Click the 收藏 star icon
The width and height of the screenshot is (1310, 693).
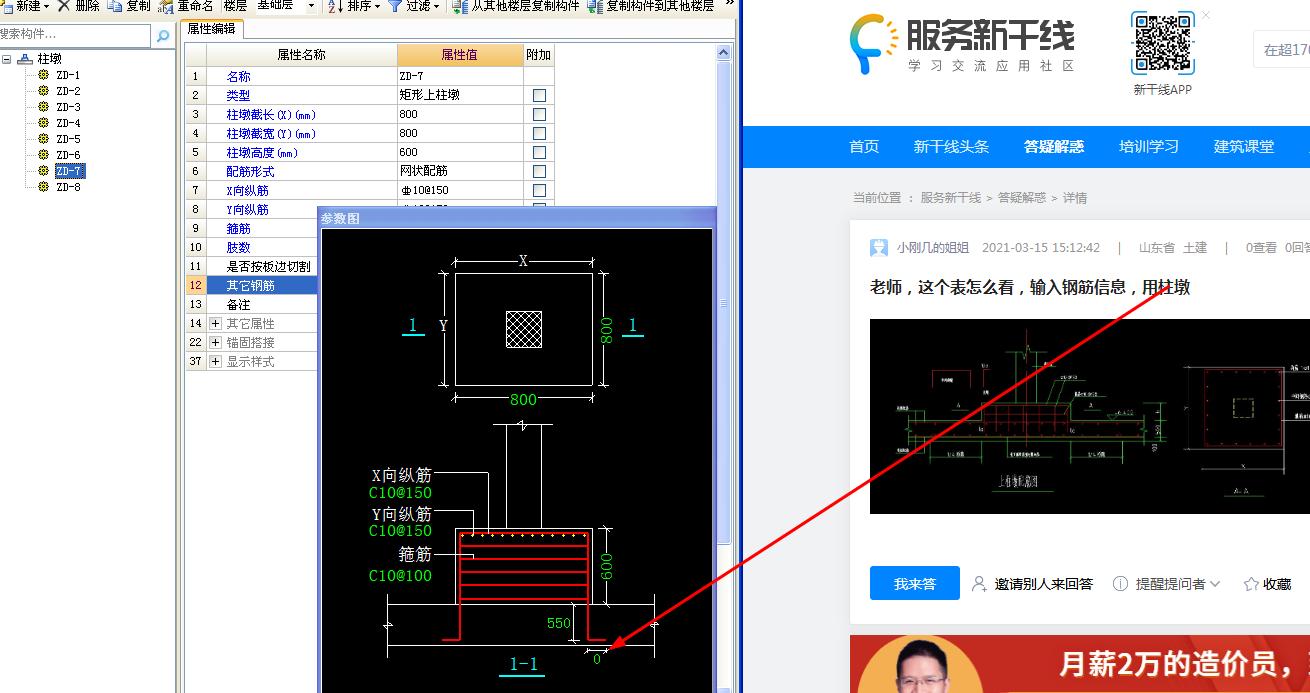pos(1250,584)
